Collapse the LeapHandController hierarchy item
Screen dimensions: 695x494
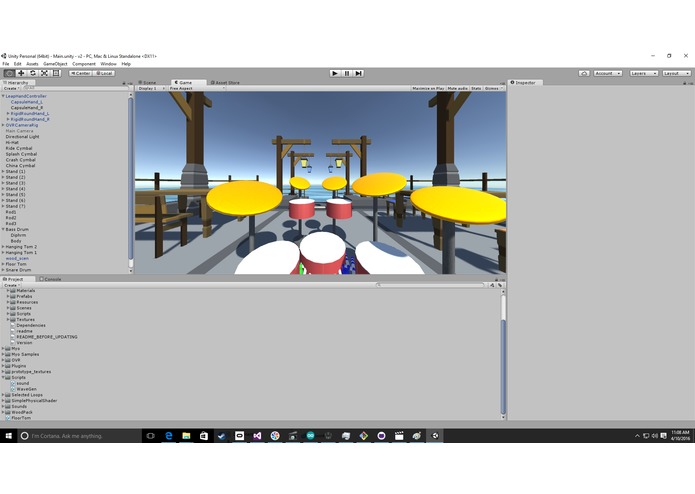click(x=3, y=96)
